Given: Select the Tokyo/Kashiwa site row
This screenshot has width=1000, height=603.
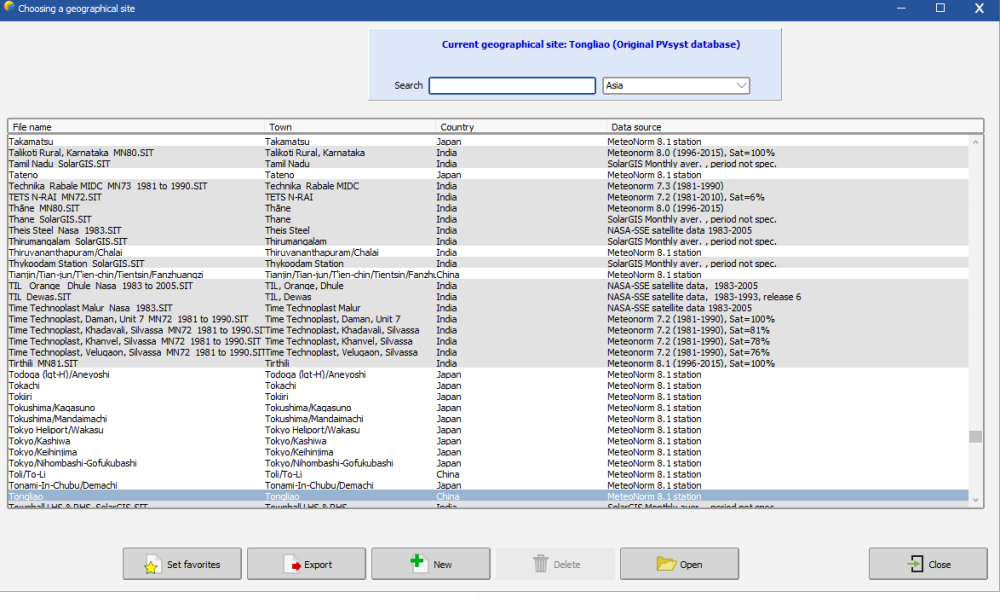Looking at the screenshot, I should click(x=40, y=441).
